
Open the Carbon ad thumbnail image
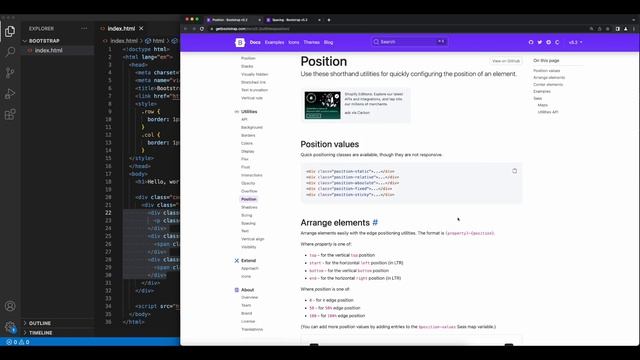(322, 105)
